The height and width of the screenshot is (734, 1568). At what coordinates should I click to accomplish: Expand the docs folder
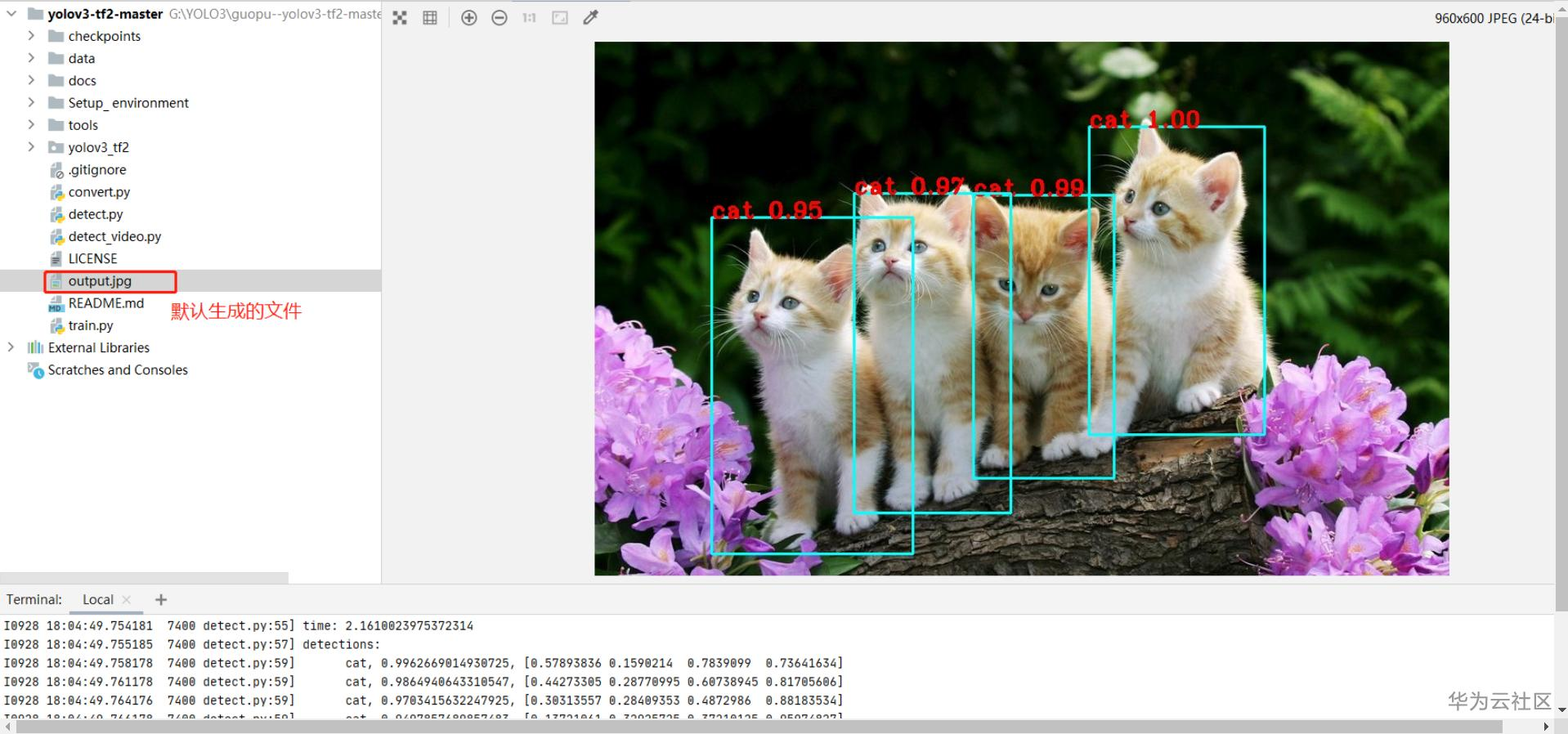coord(31,80)
